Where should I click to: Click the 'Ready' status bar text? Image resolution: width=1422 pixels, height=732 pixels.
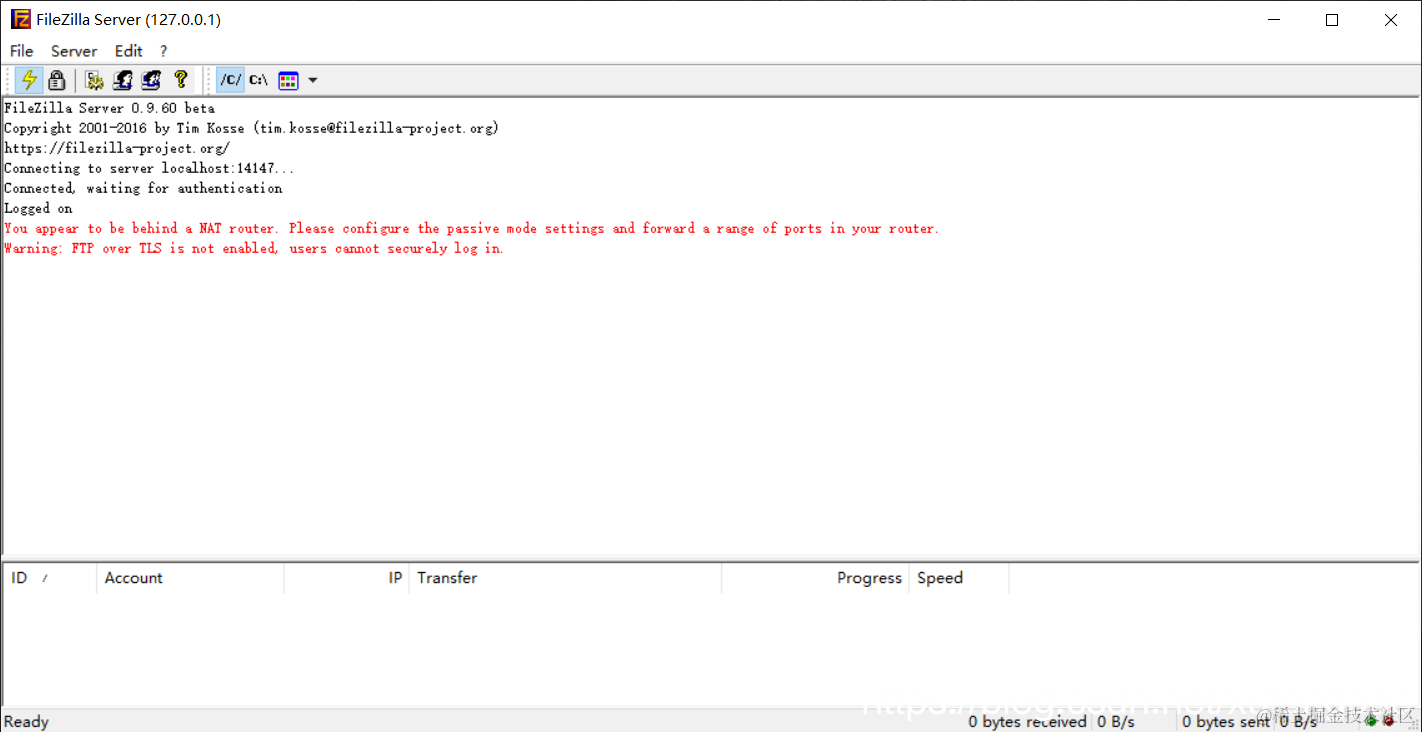click(26, 721)
